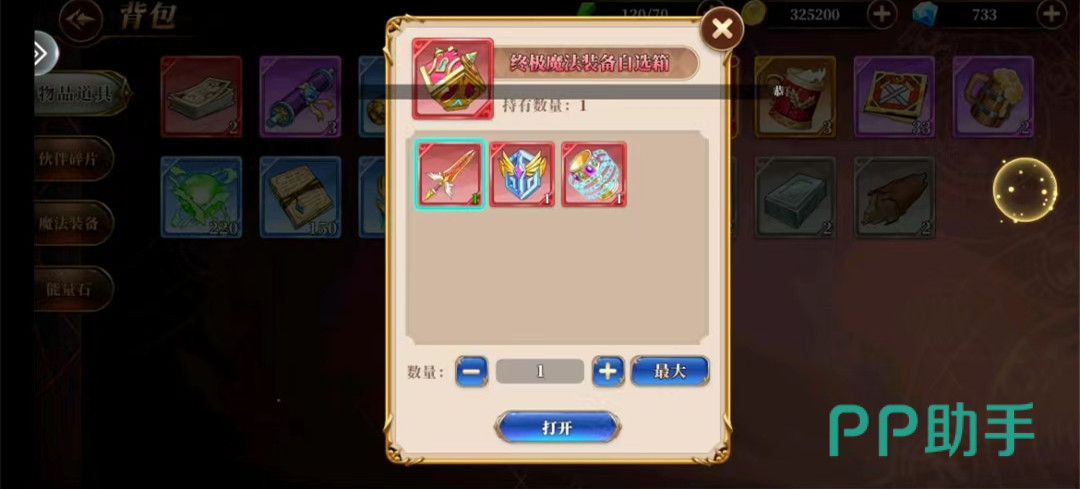Select the purple scroll item

click(x=300, y=97)
